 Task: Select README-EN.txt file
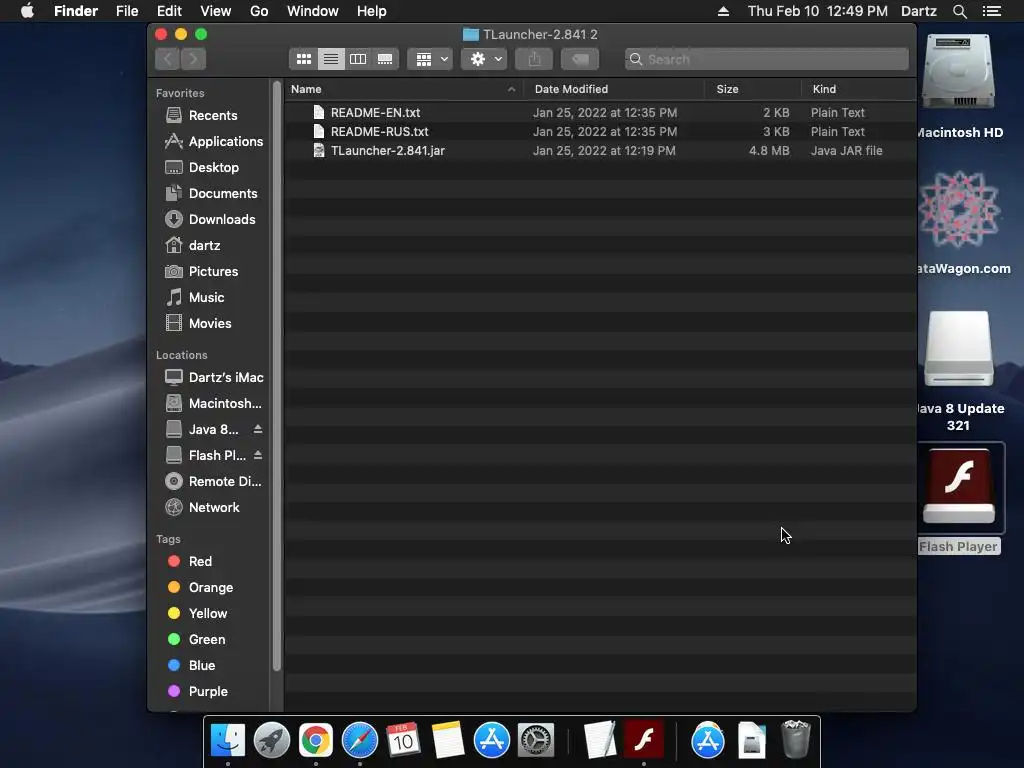pos(600,112)
